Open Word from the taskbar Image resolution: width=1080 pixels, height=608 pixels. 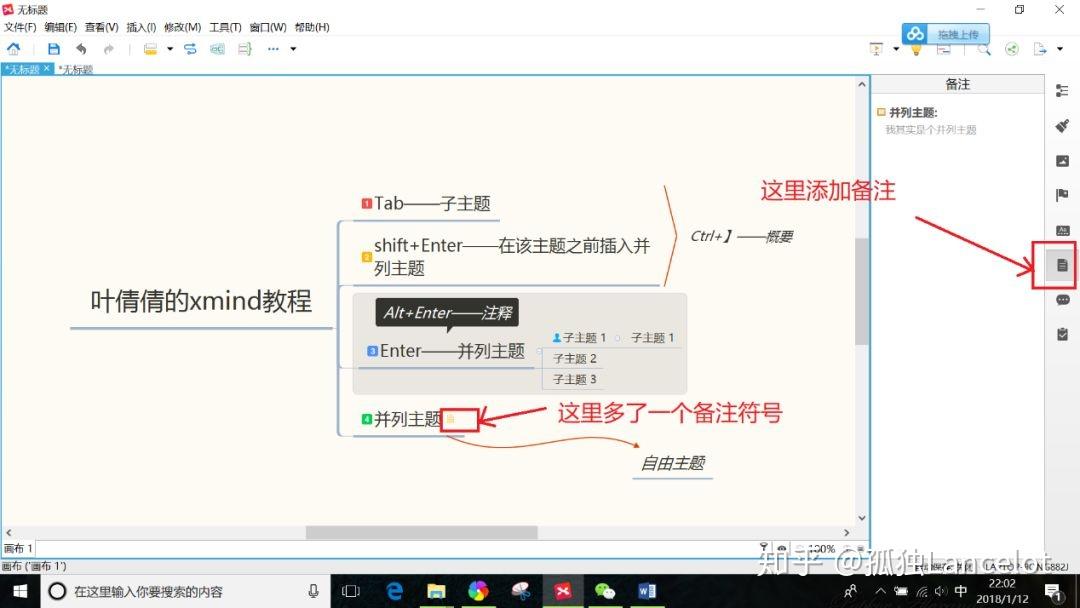pos(647,591)
